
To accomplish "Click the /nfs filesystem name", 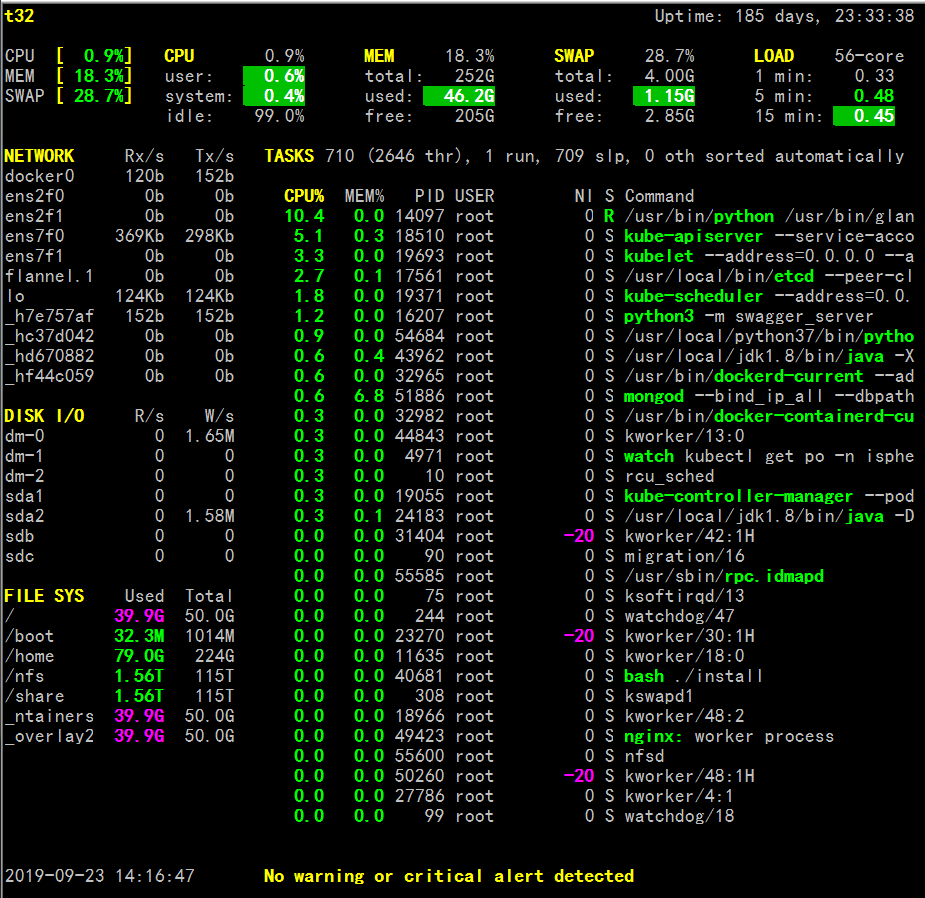I will tap(25, 676).
